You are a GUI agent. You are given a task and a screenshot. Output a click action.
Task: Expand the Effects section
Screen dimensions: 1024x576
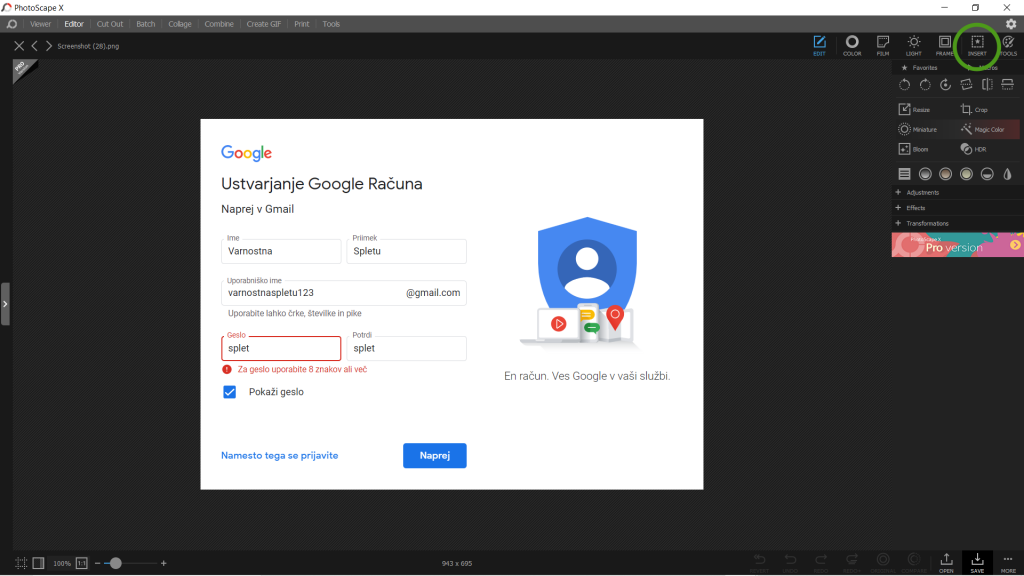910,208
